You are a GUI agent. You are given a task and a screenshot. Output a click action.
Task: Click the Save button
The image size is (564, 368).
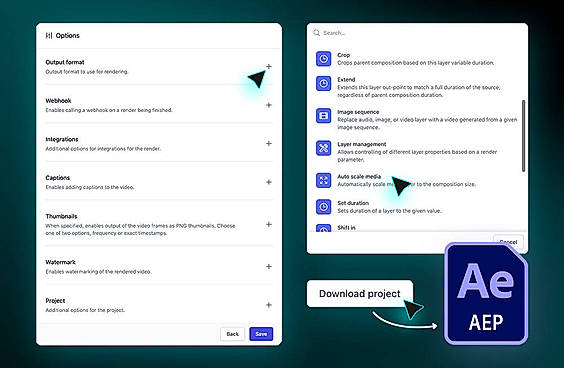pos(261,334)
